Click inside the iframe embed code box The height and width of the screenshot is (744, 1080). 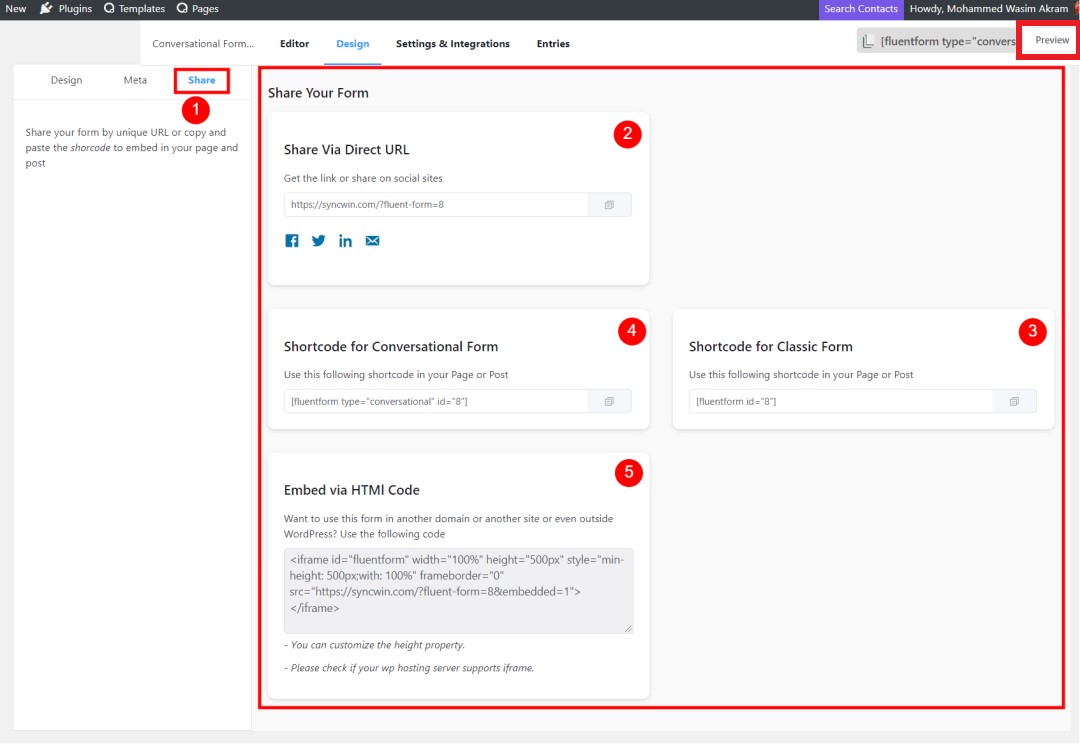[457, 590]
